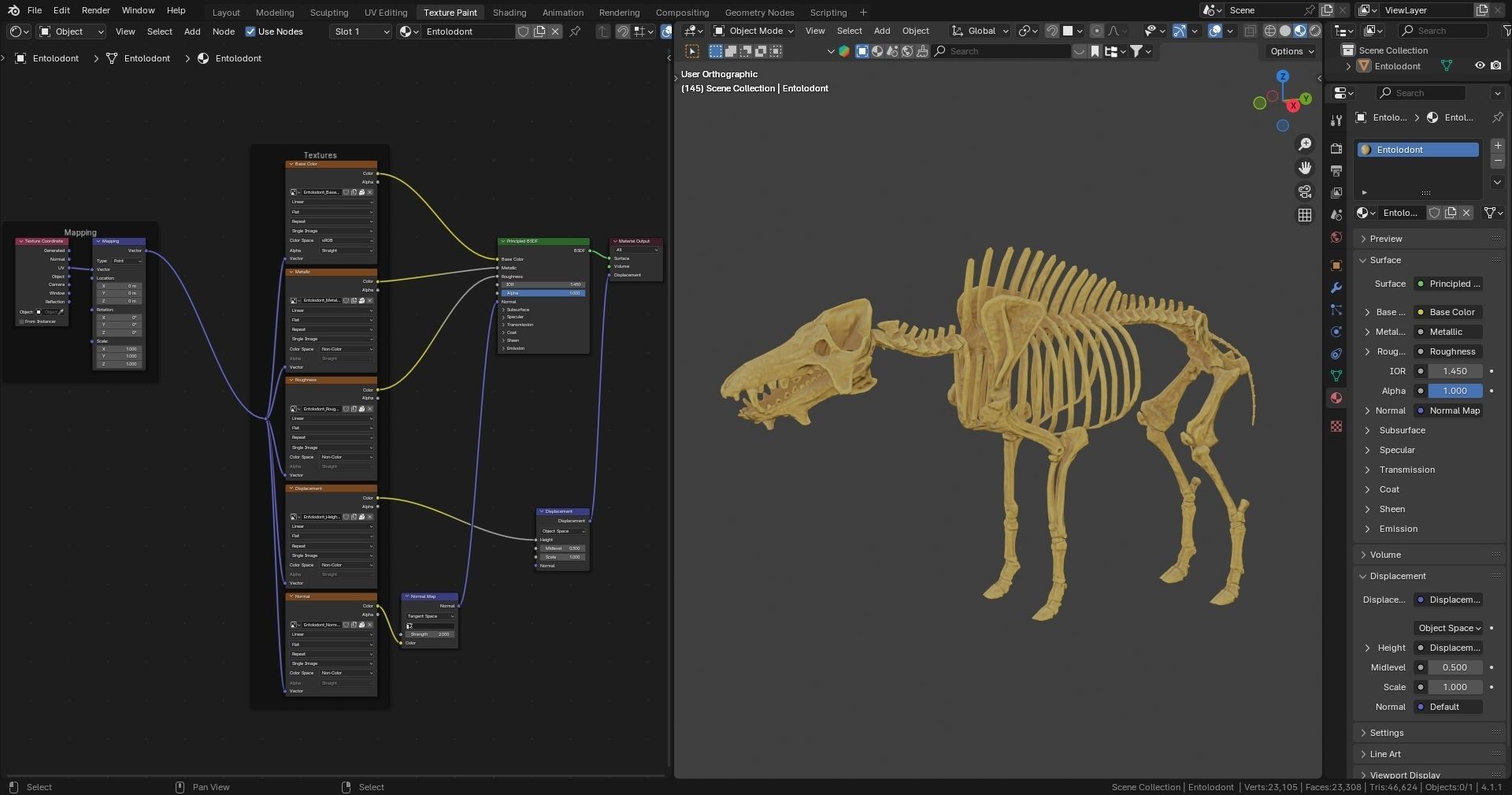Screen dimensions: 1512x795
Task: Open the View Layer properties tab icon
Action: click(x=1336, y=192)
